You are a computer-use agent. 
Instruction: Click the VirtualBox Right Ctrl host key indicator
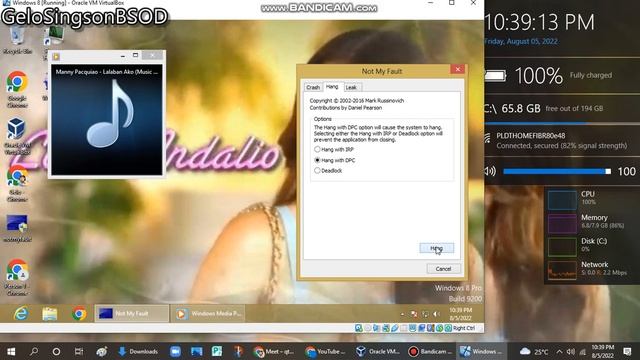[464, 328]
